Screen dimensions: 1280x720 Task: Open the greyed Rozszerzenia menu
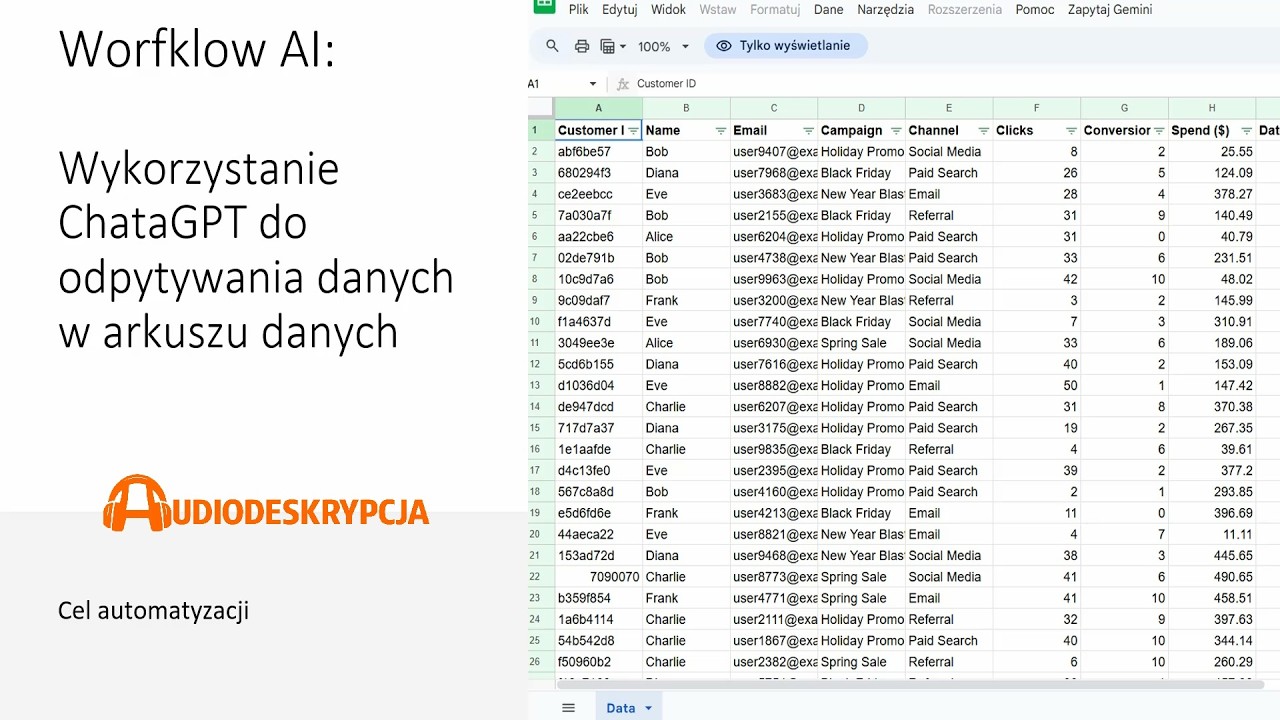click(965, 9)
